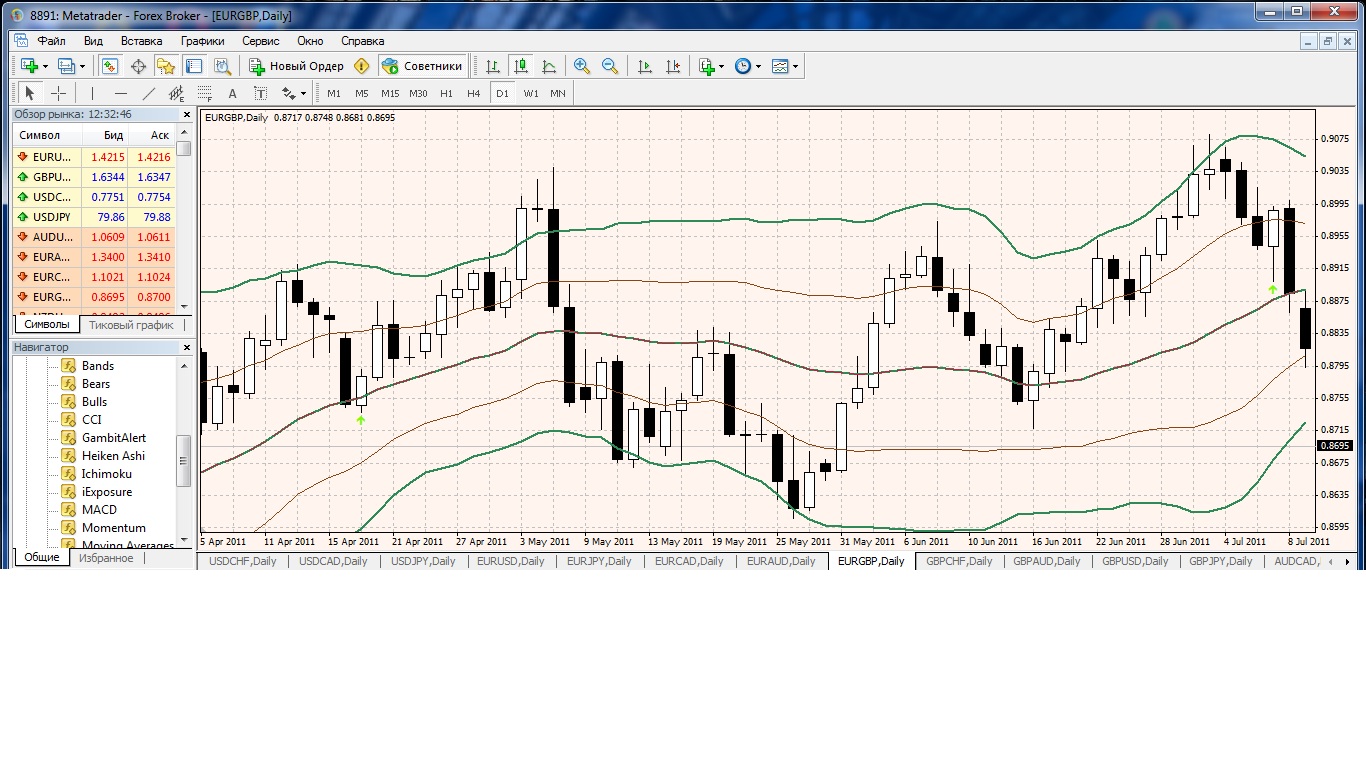Switch chart to candlesticks
The image size is (1366, 768).
tap(521, 66)
